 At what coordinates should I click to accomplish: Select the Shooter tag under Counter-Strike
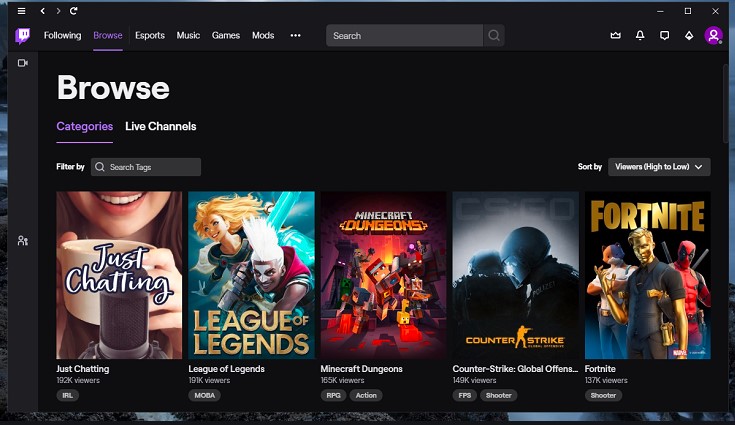[499, 395]
